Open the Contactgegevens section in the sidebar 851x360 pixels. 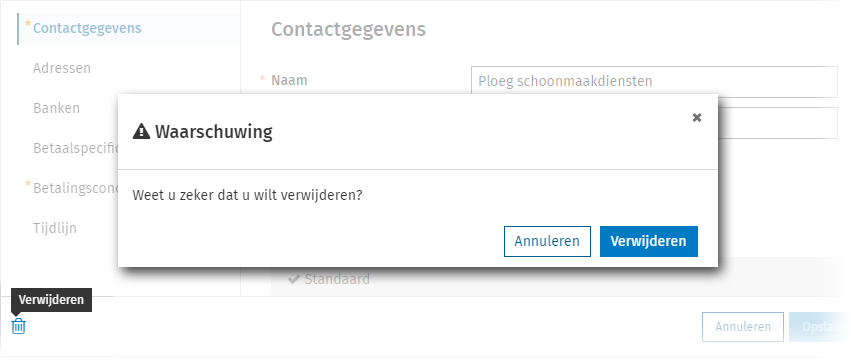[87, 28]
